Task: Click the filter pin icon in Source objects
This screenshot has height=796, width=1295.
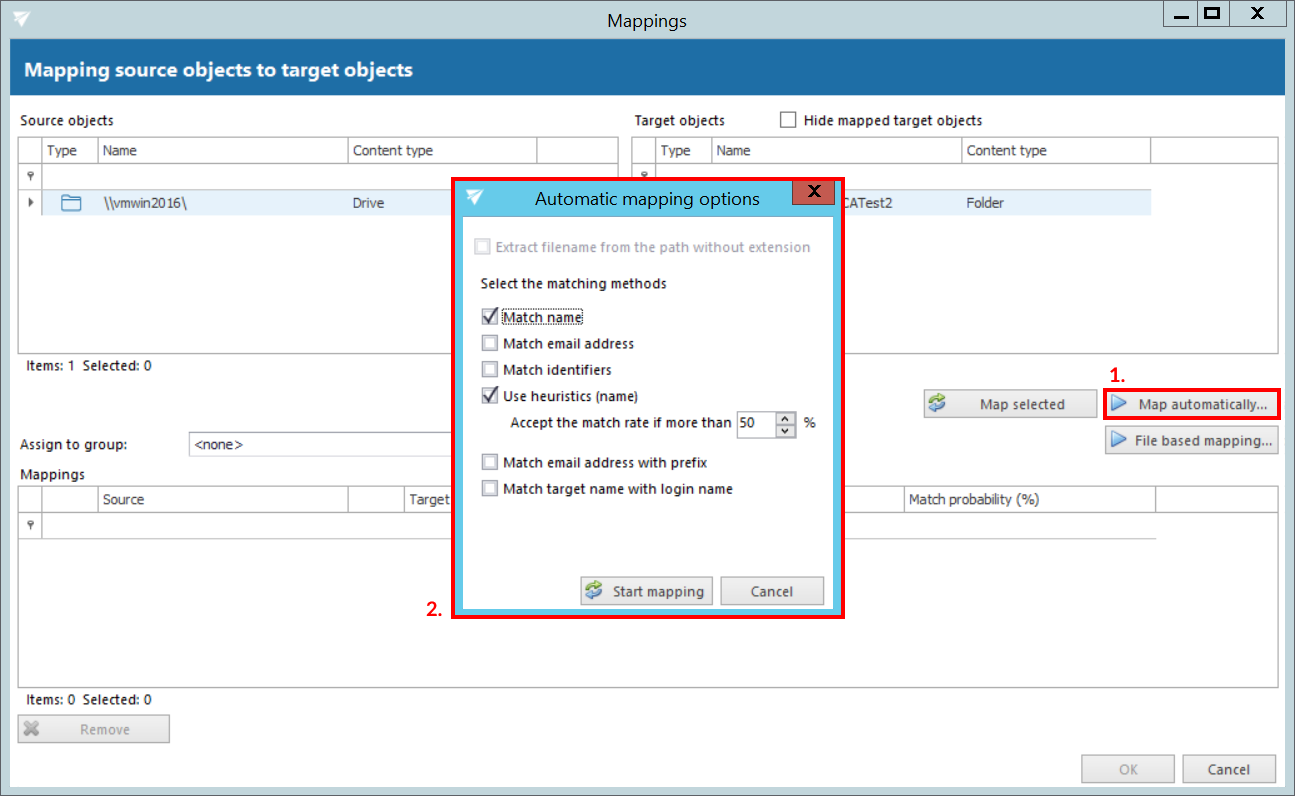Action: tap(30, 176)
